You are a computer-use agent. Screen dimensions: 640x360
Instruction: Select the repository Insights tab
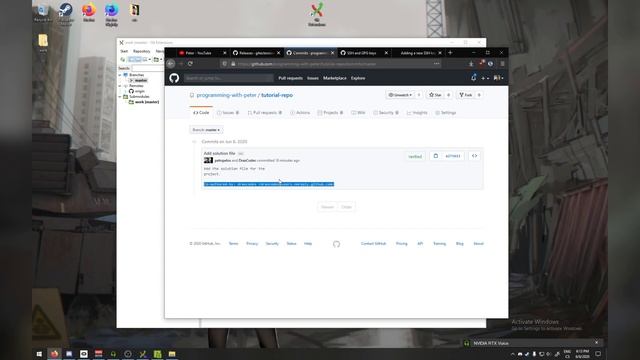[417, 113]
